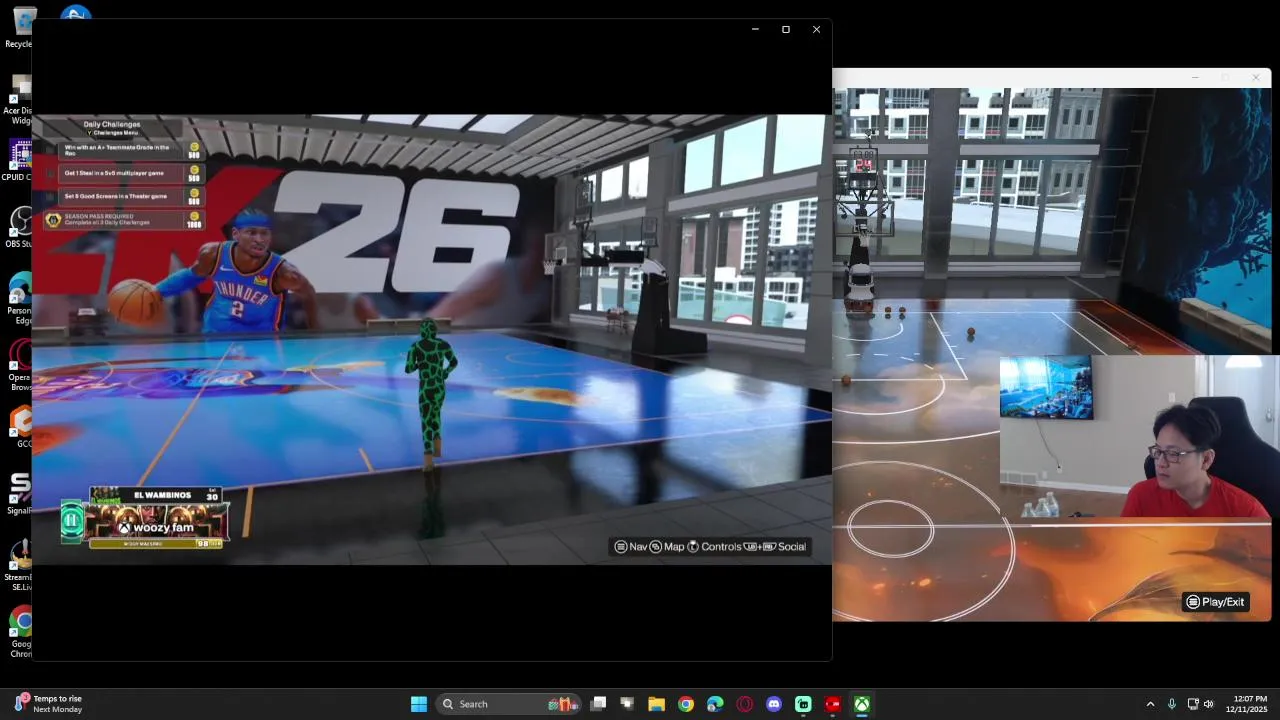The height and width of the screenshot is (720, 1280).
Task: Click the green-patterned player character
Action: [431, 394]
